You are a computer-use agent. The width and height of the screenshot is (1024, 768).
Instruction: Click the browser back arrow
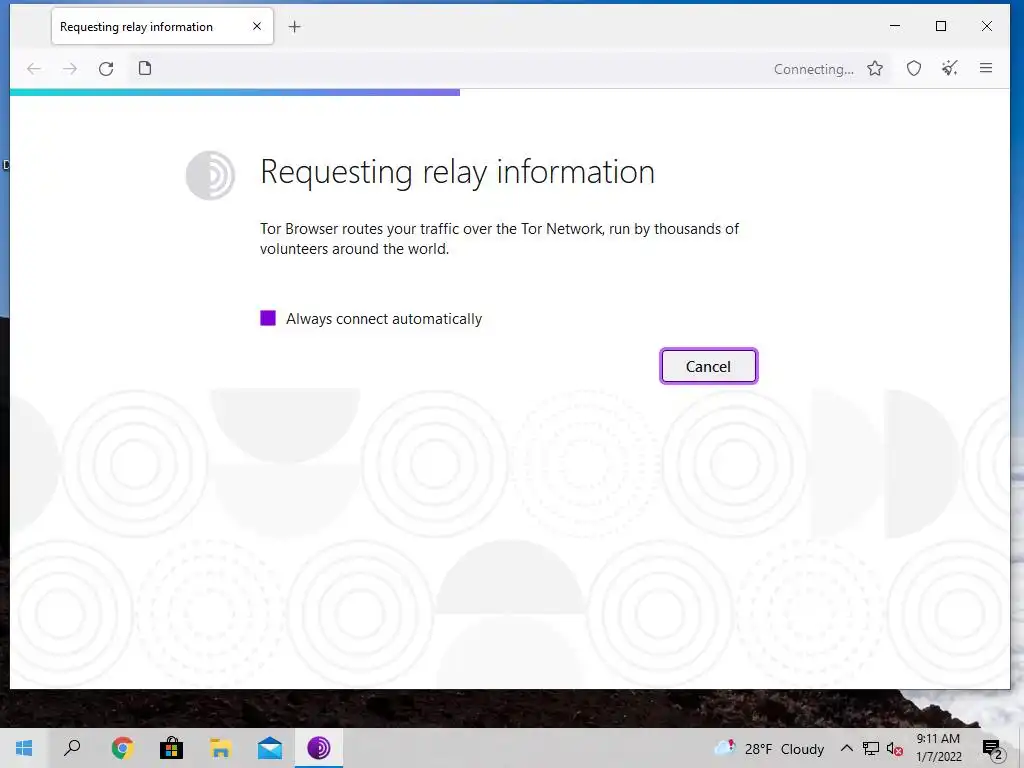[34, 69]
